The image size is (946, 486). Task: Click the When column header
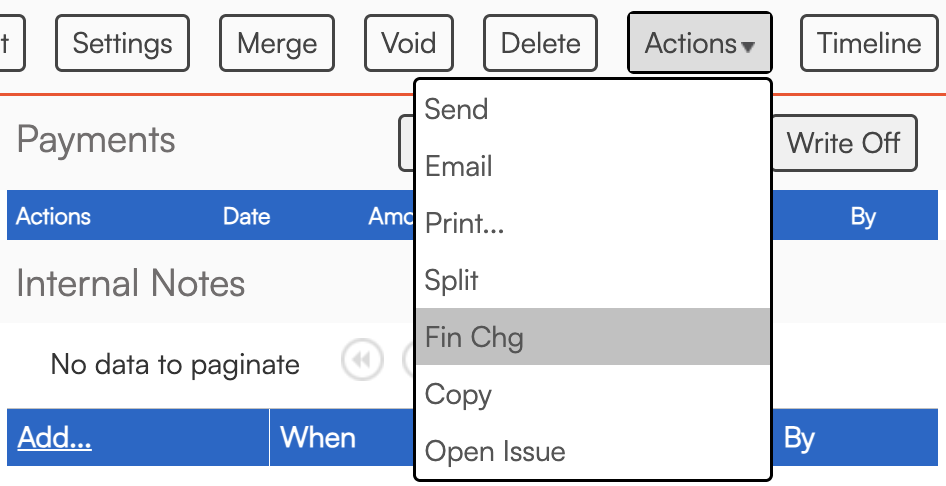pyautogui.click(x=318, y=438)
